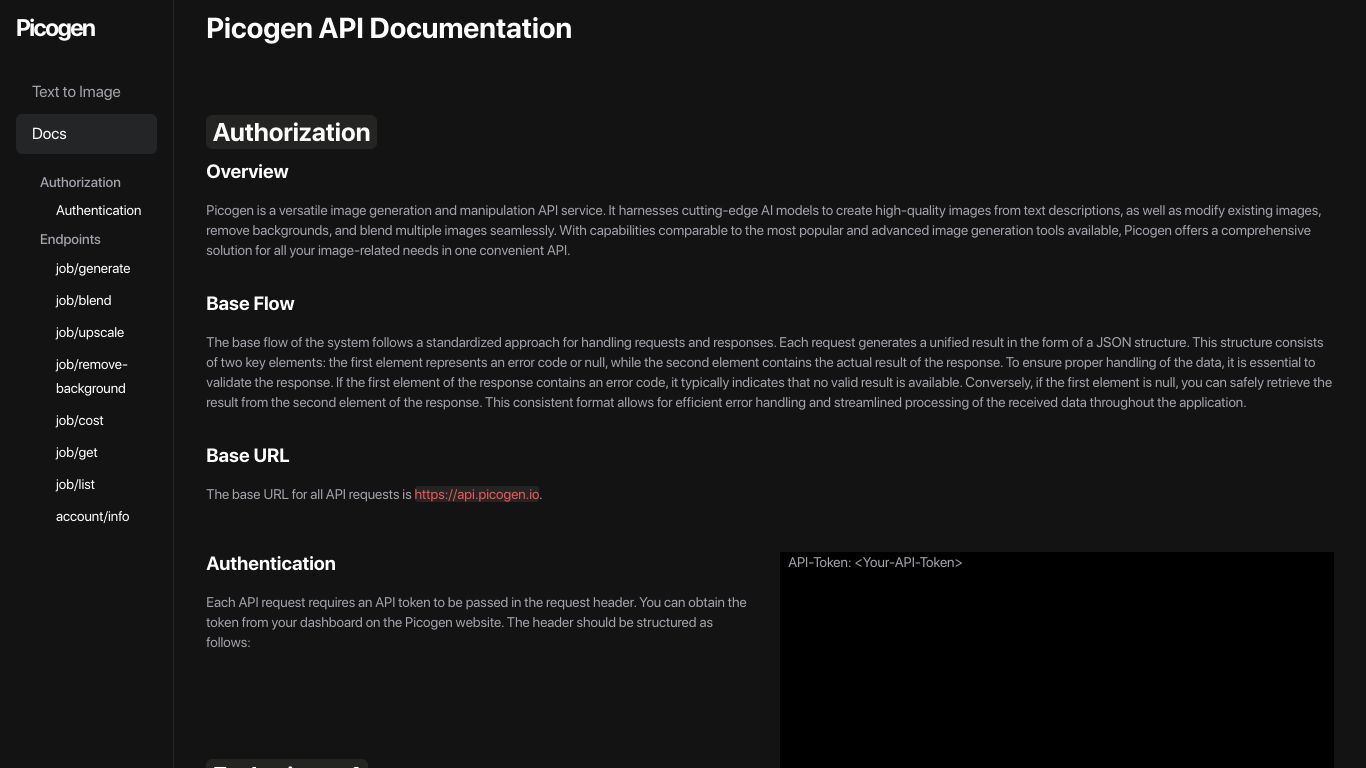The width and height of the screenshot is (1366, 768).
Task: View the job/get endpoint docs
Action: tap(77, 452)
